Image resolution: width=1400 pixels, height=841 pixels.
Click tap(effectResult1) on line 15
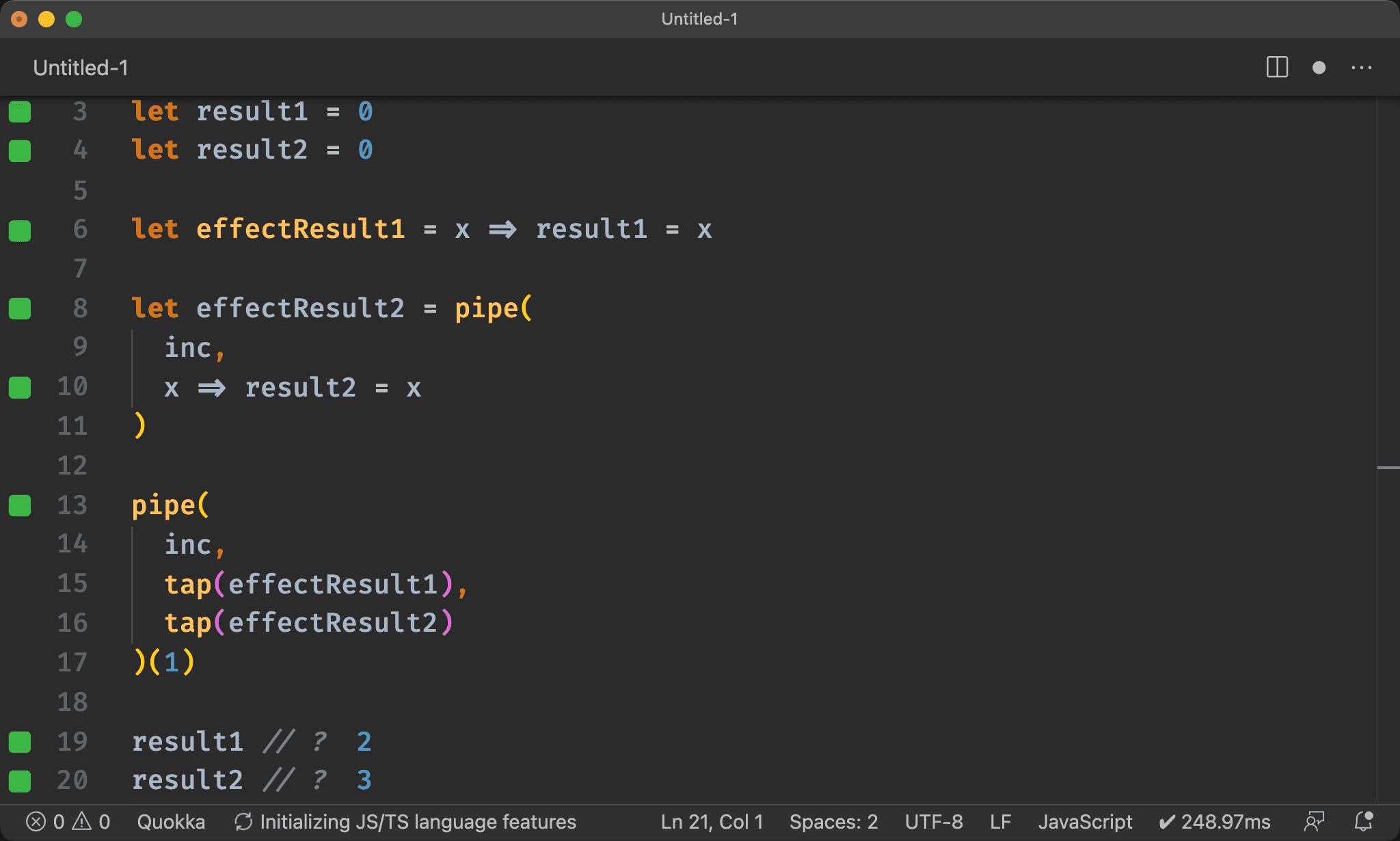309,585
